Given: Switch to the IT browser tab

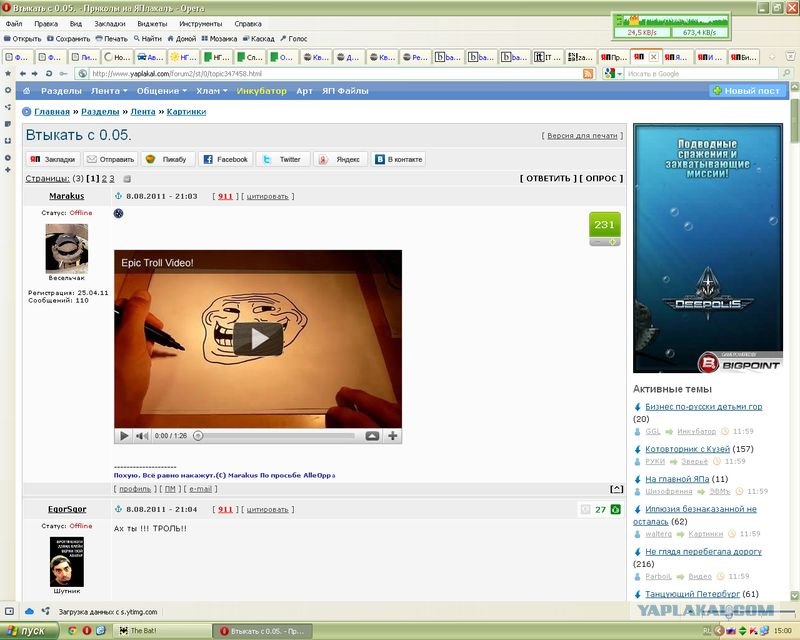Looking at the screenshot, I should (547, 57).
